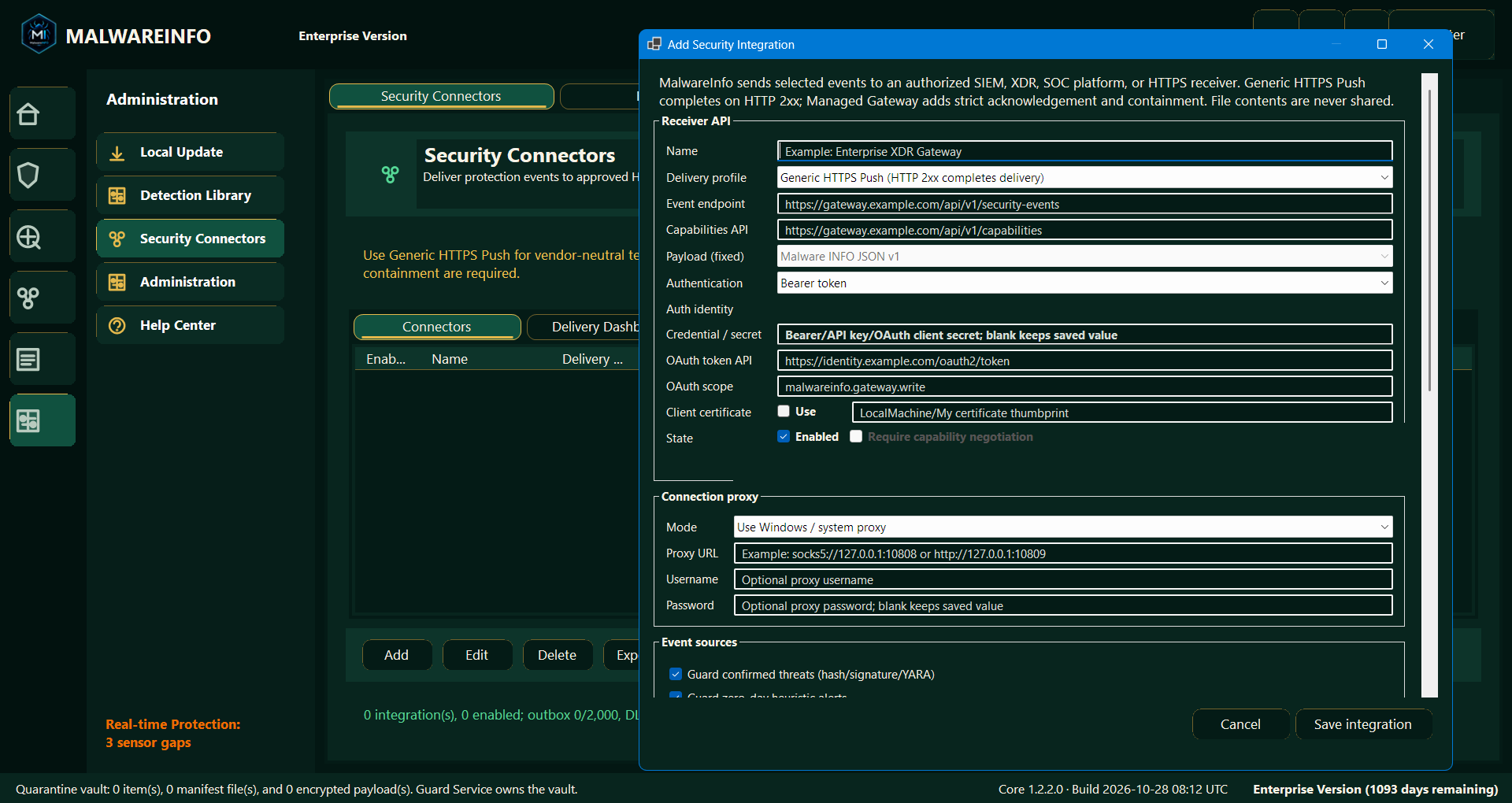This screenshot has width=1512, height=803.
Task: Open the logs list sidebar icon
Action: coord(28,360)
